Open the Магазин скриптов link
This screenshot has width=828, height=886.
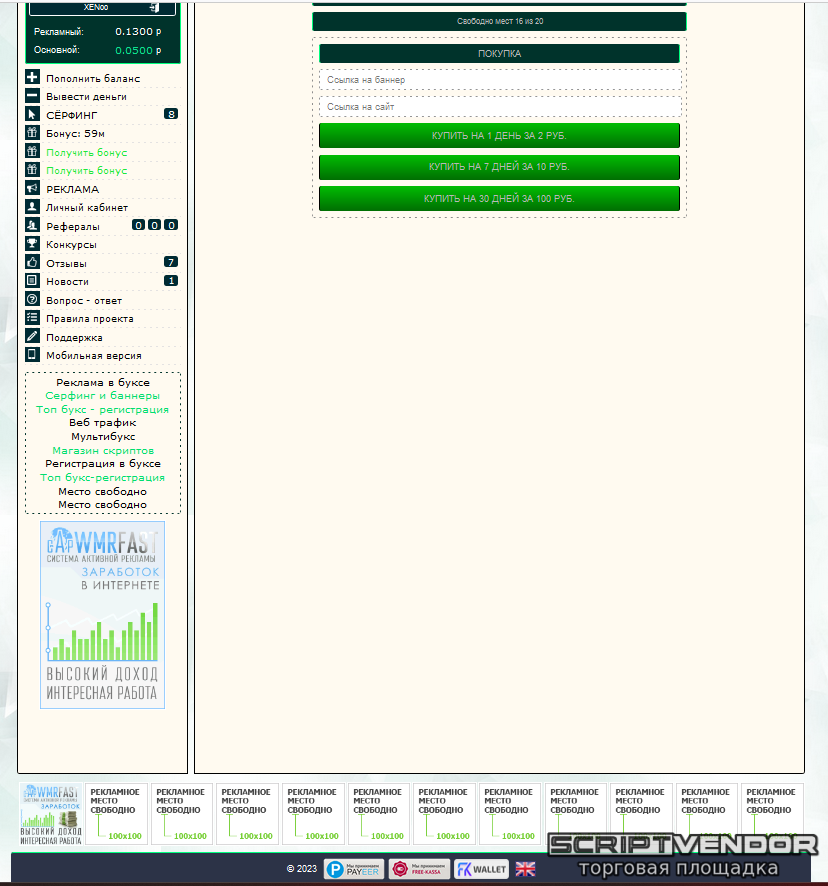103,451
